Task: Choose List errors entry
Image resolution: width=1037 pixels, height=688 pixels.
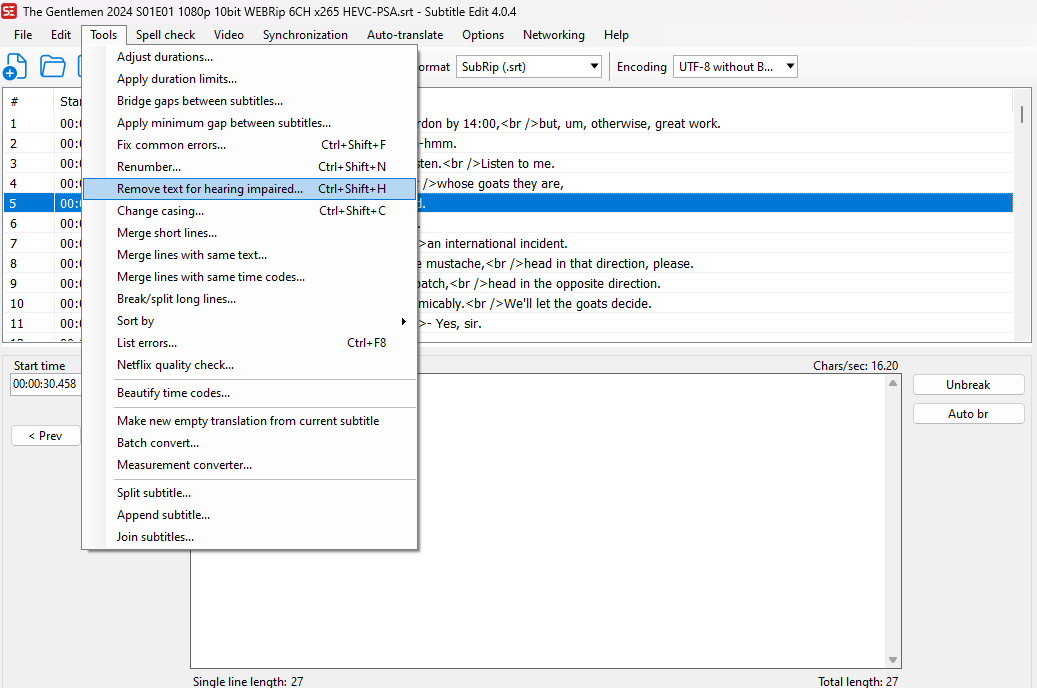Action: [249, 343]
